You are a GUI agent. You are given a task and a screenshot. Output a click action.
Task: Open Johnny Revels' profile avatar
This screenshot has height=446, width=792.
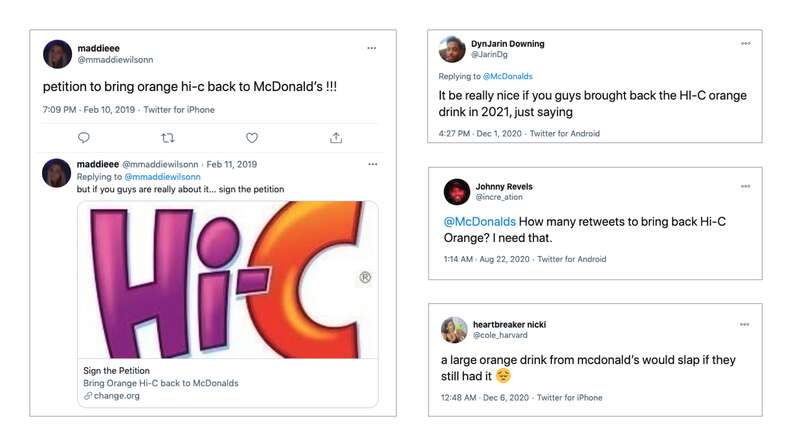coord(456,191)
